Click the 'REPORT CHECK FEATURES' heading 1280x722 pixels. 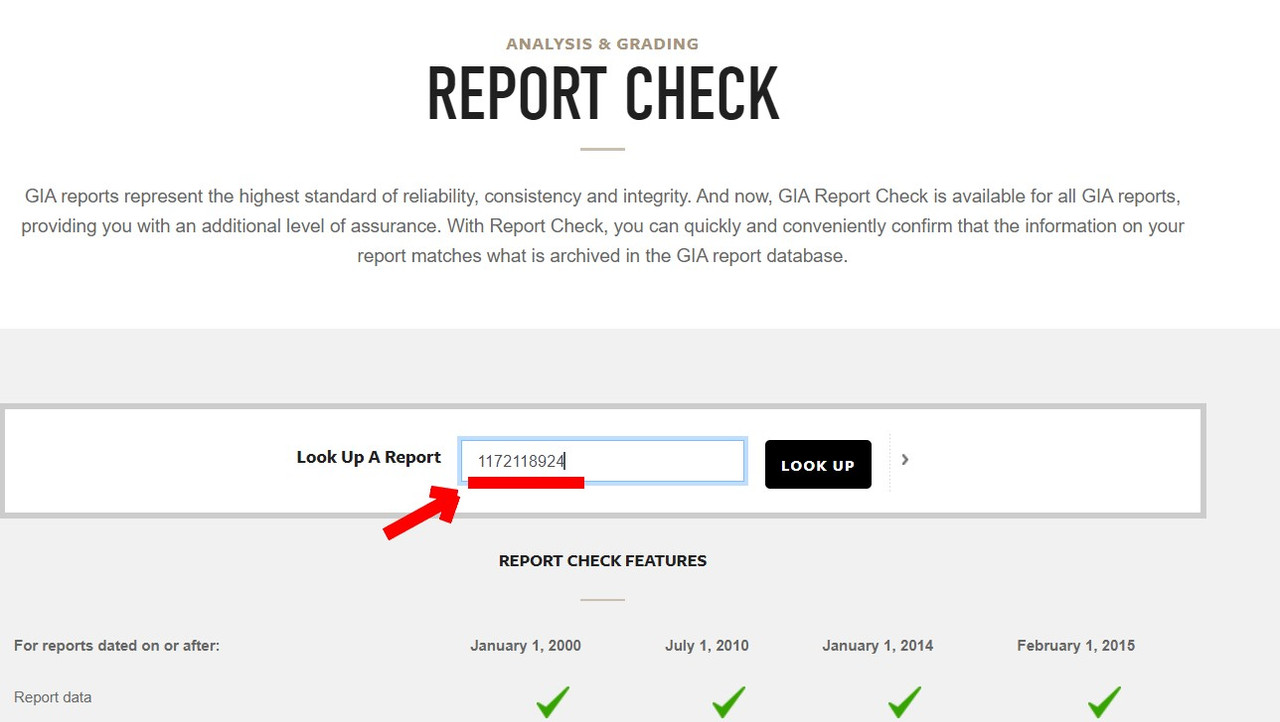click(x=603, y=561)
